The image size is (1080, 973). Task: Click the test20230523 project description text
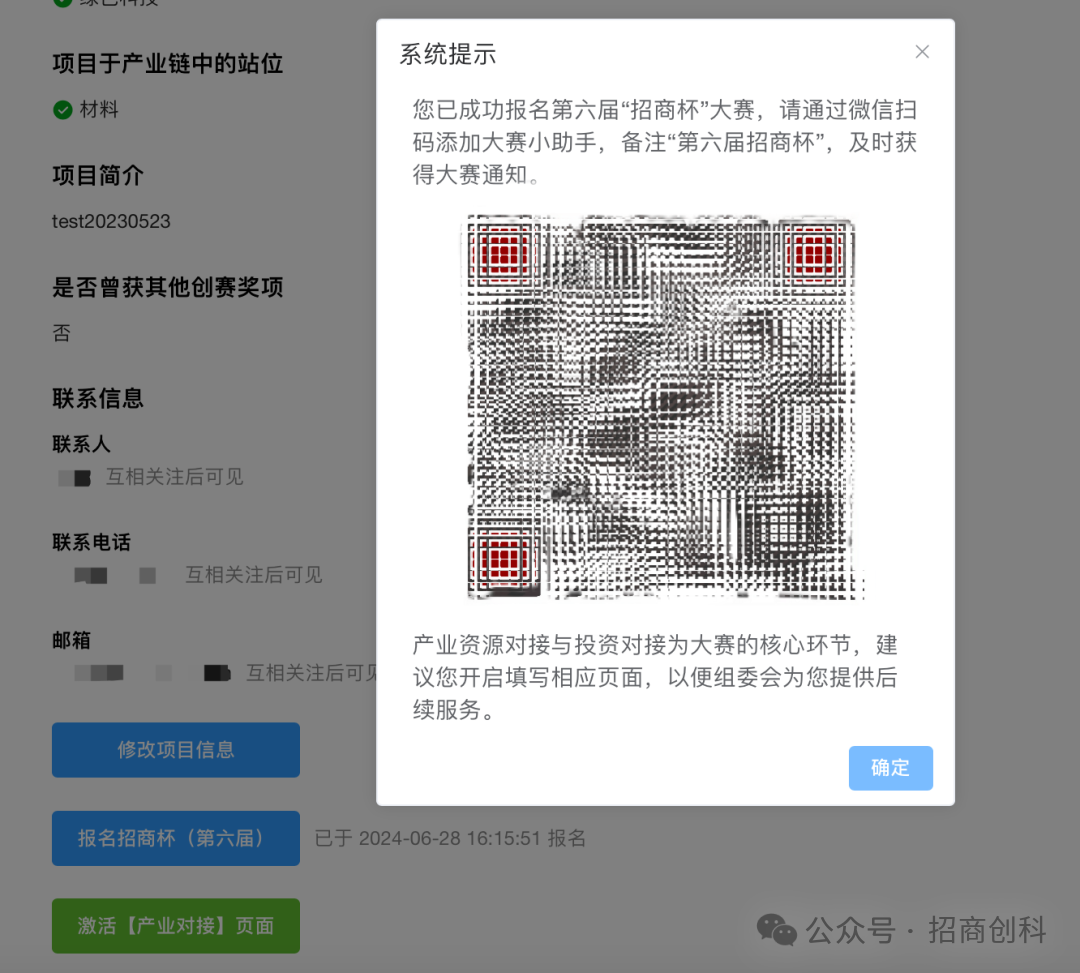click(x=111, y=221)
